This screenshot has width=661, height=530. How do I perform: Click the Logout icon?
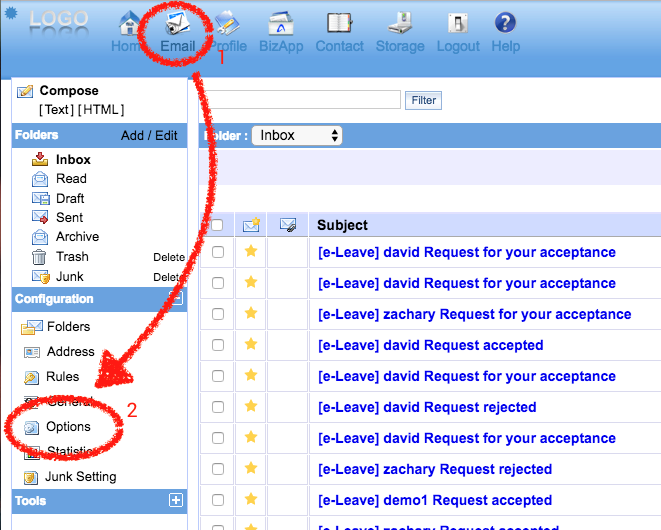pos(458,24)
